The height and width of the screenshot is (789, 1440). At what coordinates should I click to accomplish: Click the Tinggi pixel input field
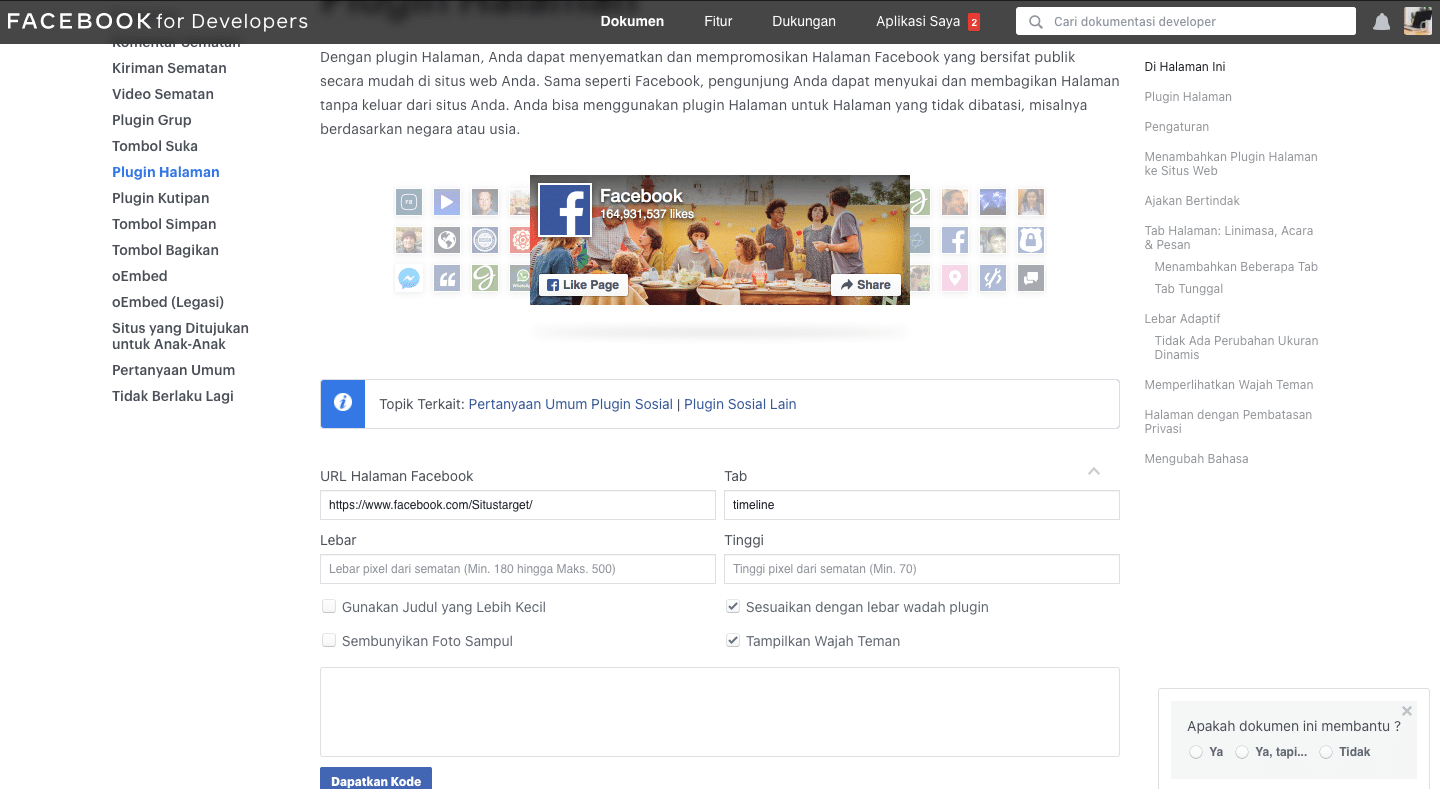pyautogui.click(x=922, y=569)
